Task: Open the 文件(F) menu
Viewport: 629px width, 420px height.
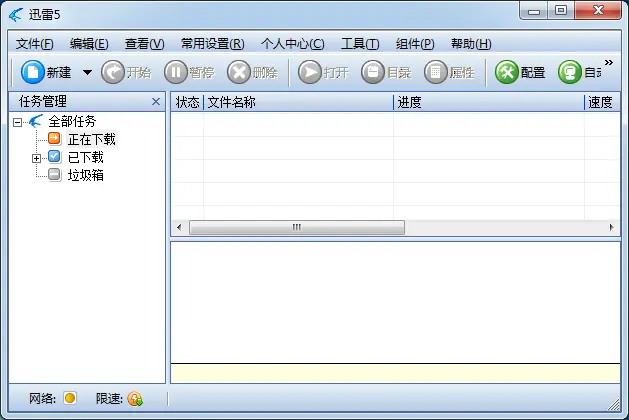Action: pos(35,44)
